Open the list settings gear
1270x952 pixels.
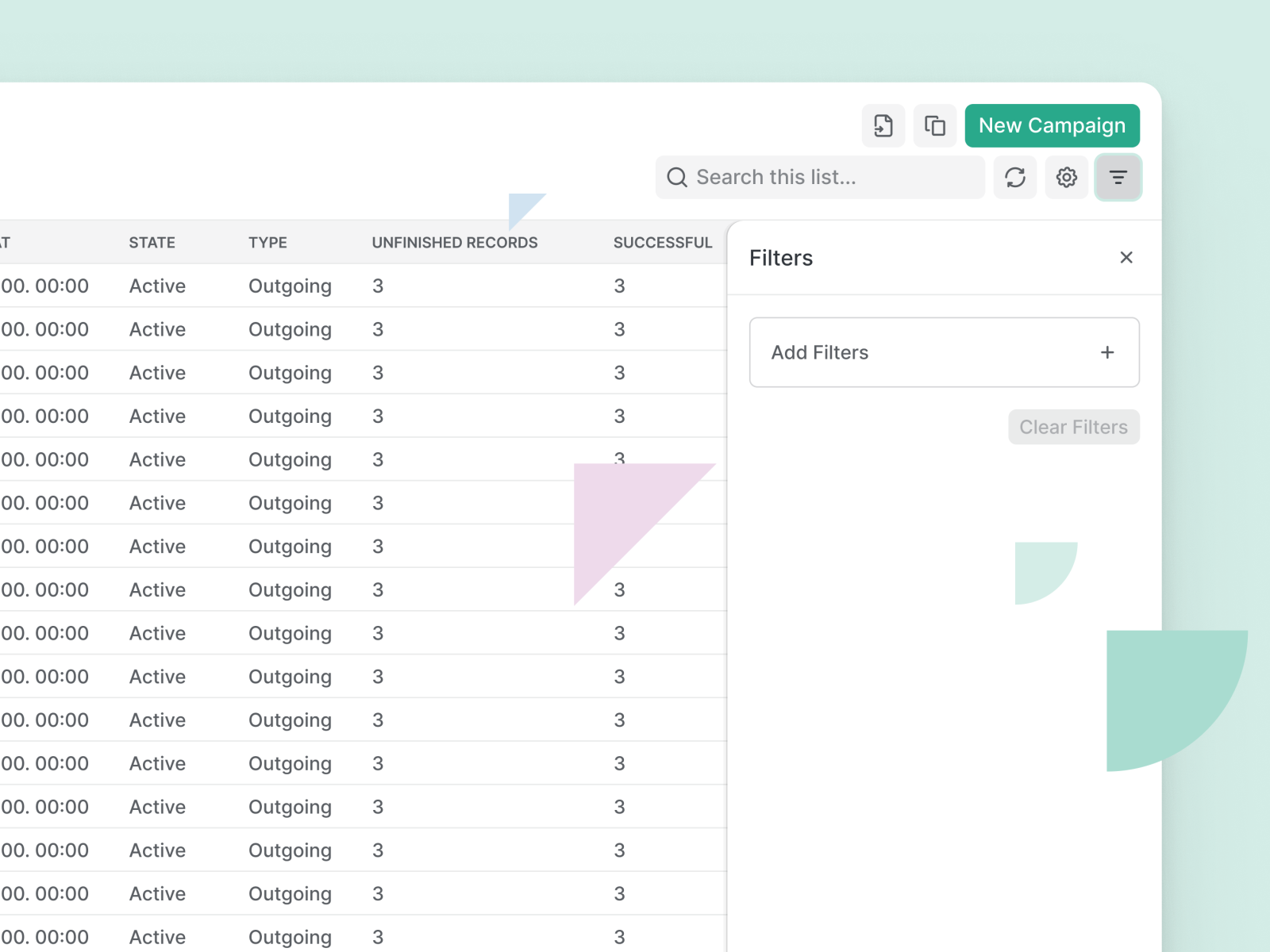1067,177
